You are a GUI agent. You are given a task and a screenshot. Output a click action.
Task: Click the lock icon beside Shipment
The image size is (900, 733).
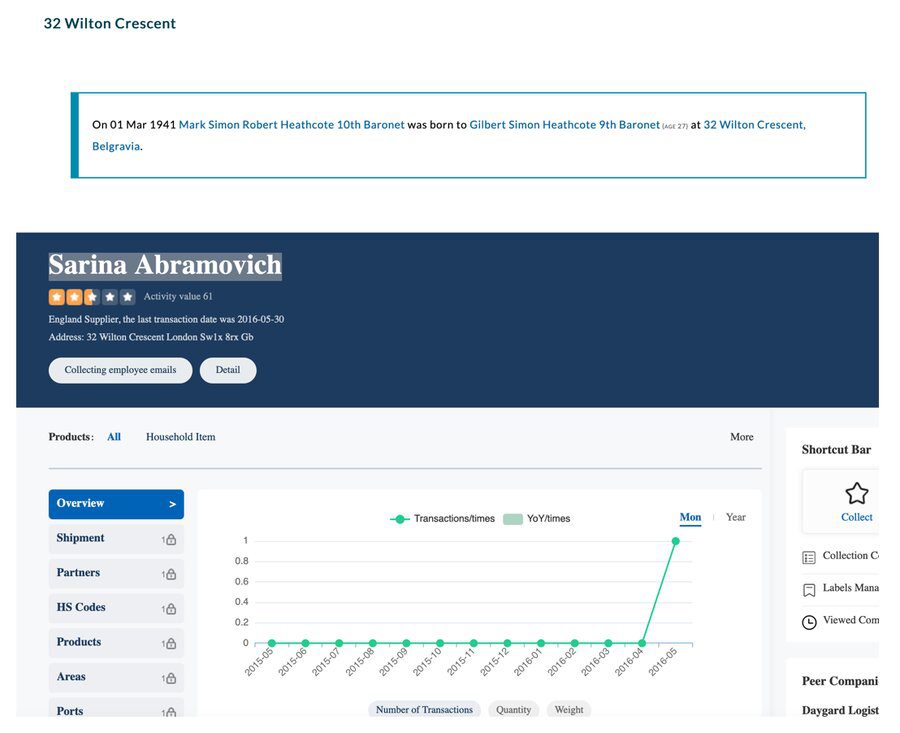(x=170, y=540)
